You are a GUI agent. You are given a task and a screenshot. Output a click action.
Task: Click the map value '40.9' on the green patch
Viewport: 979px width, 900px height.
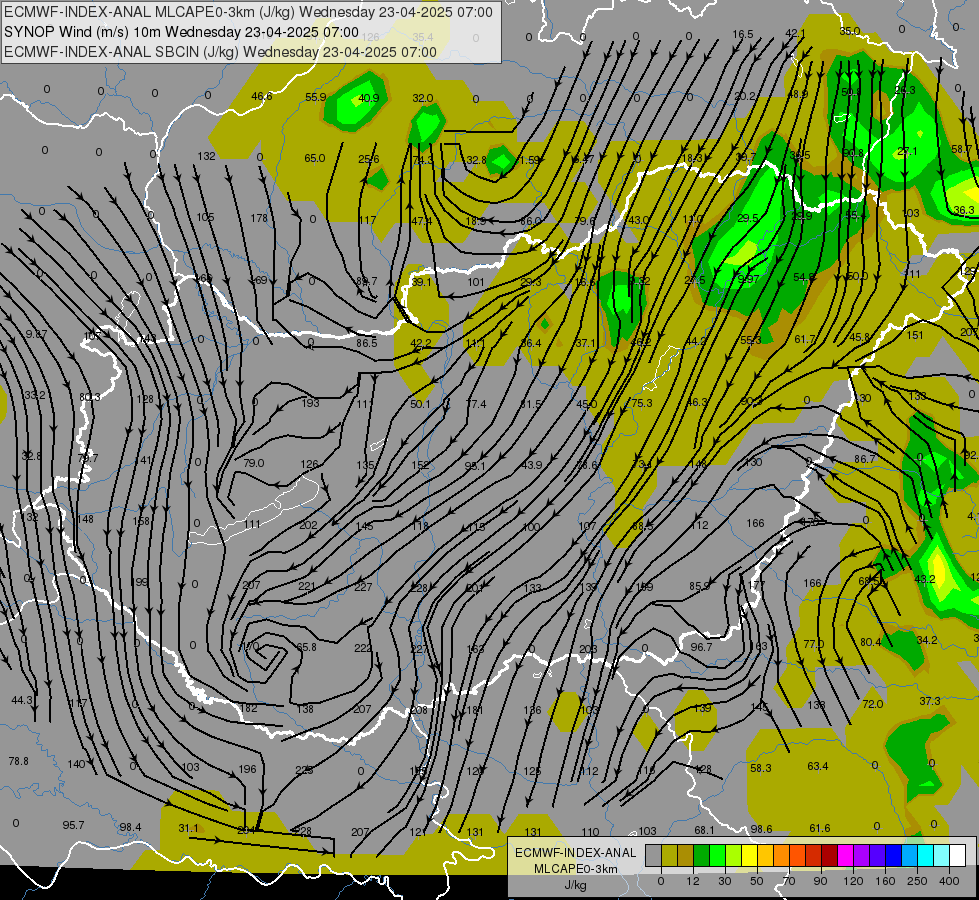[368, 98]
